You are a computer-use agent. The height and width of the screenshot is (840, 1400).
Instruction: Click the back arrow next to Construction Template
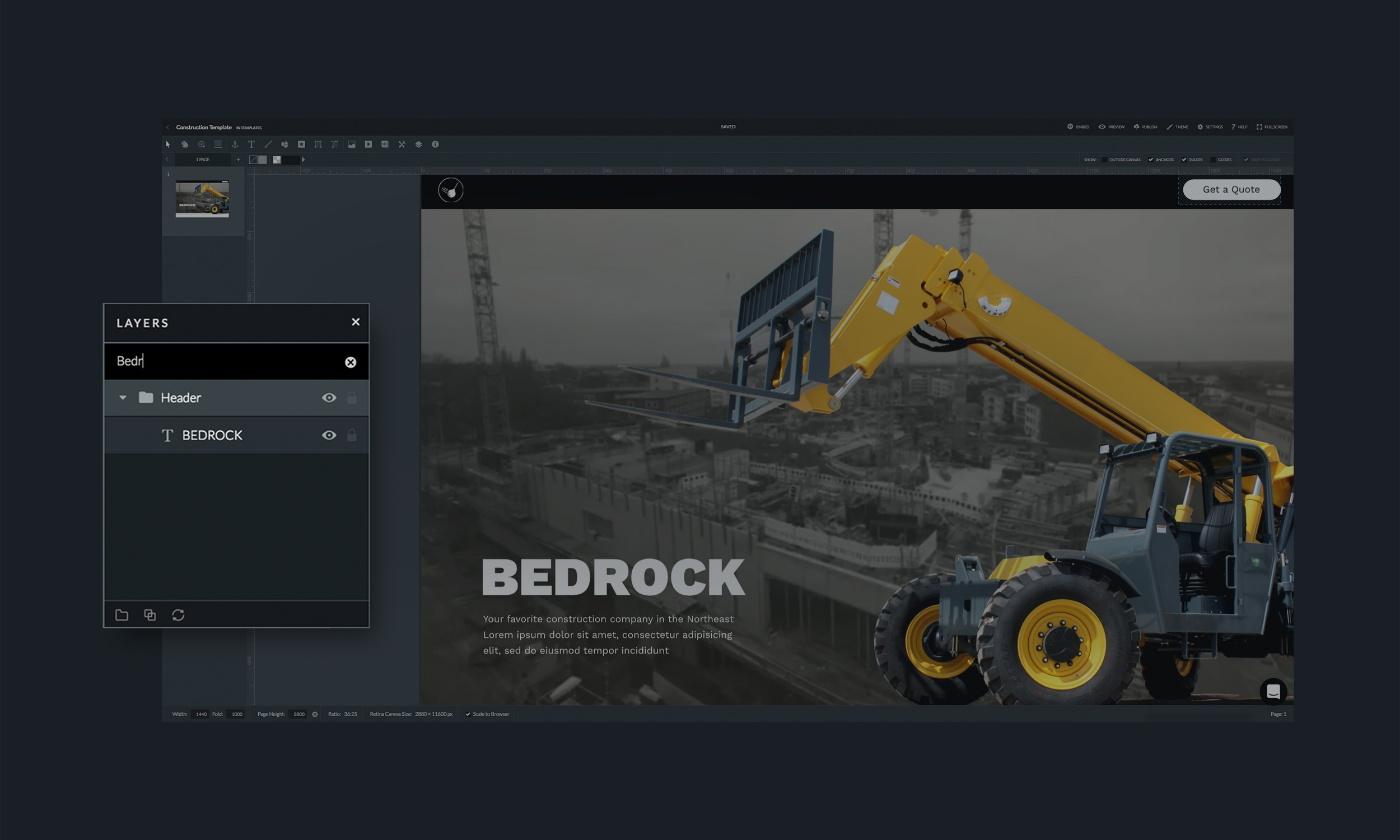tap(168, 127)
